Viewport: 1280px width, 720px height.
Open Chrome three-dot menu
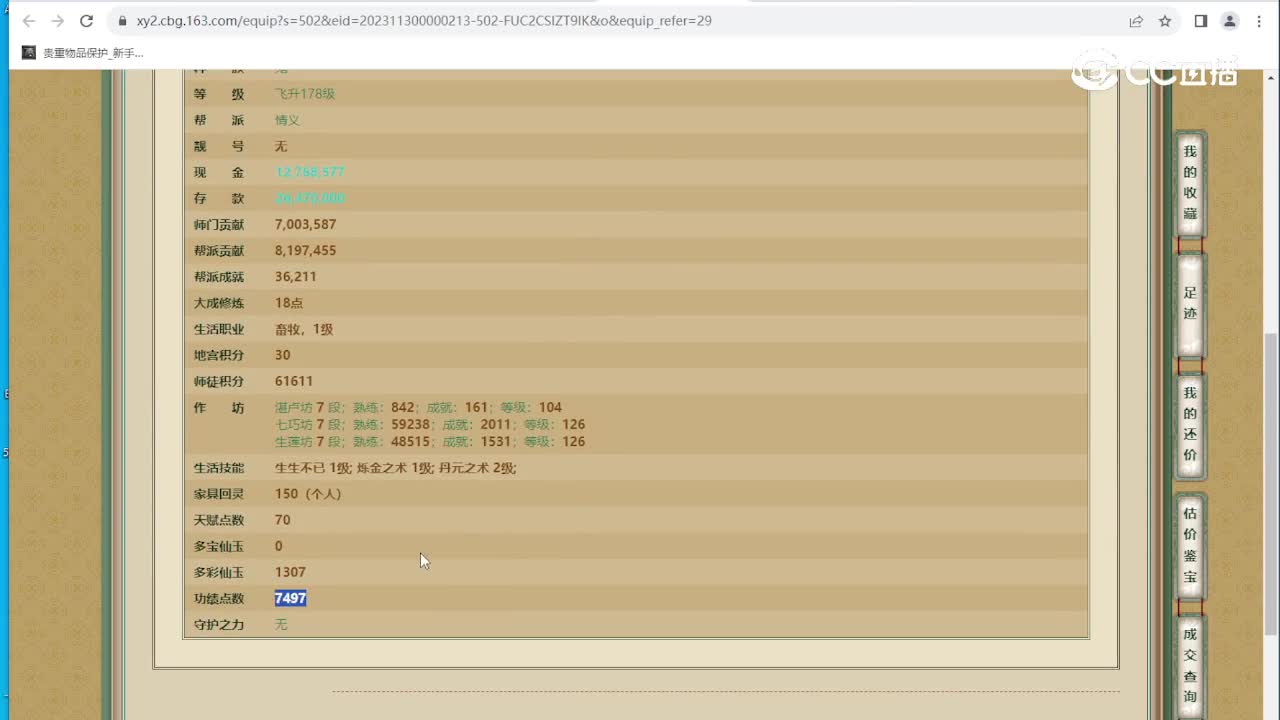tap(1259, 21)
